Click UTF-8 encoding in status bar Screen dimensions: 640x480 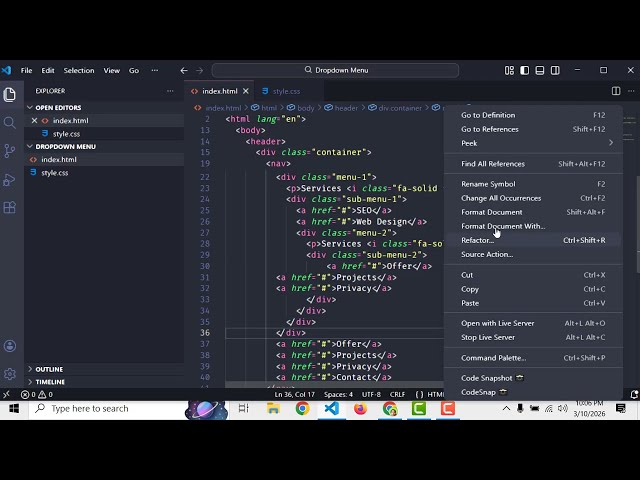(x=371, y=394)
